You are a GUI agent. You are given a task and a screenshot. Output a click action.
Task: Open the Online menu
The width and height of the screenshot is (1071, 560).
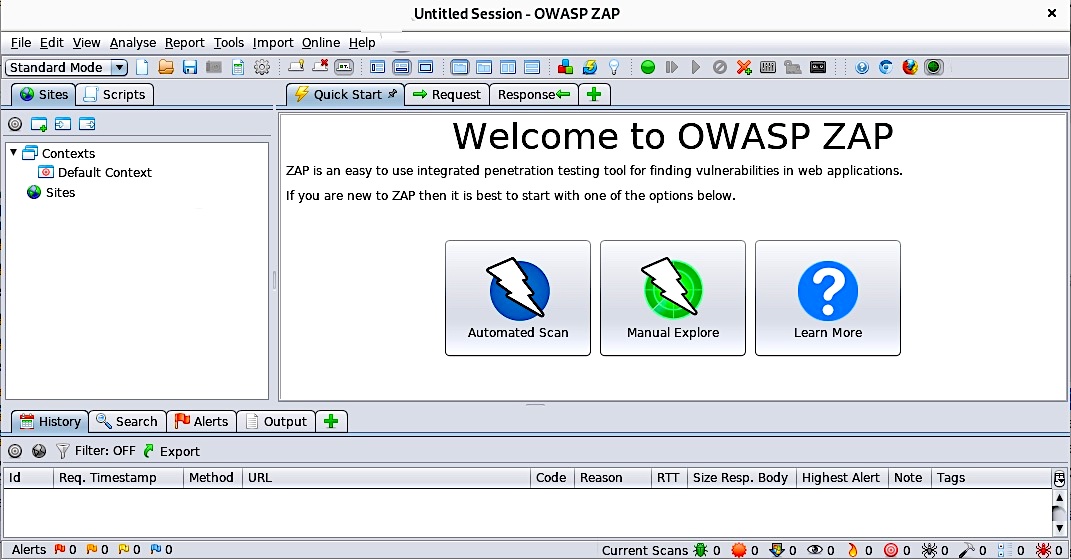point(320,42)
